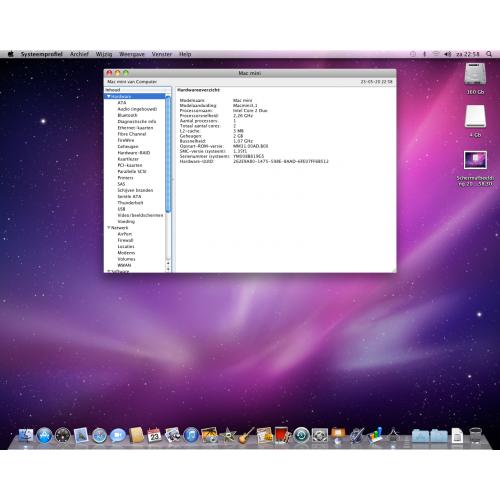Select Audio (ingebouwd) in sidebar
The width and height of the screenshot is (500, 500).
pyautogui.click(x=137, y=109)
